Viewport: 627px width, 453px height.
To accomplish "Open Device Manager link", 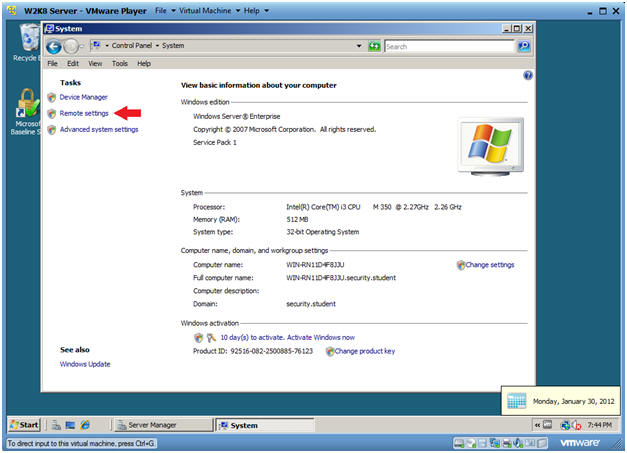I will (x=84, y=97).
